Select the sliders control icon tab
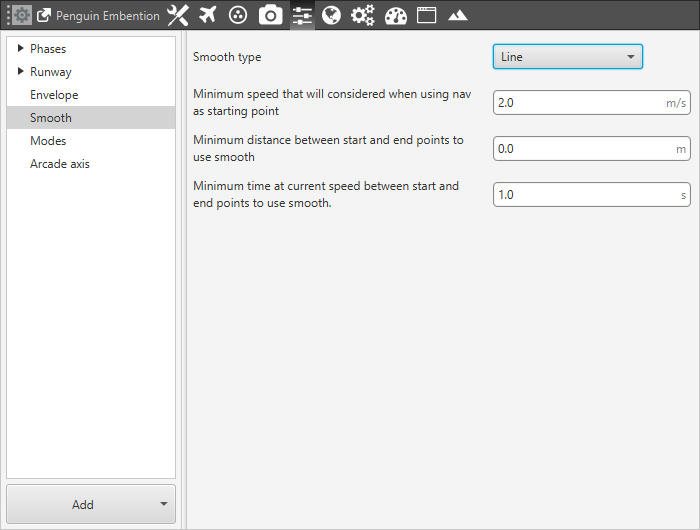 [302, 15]
